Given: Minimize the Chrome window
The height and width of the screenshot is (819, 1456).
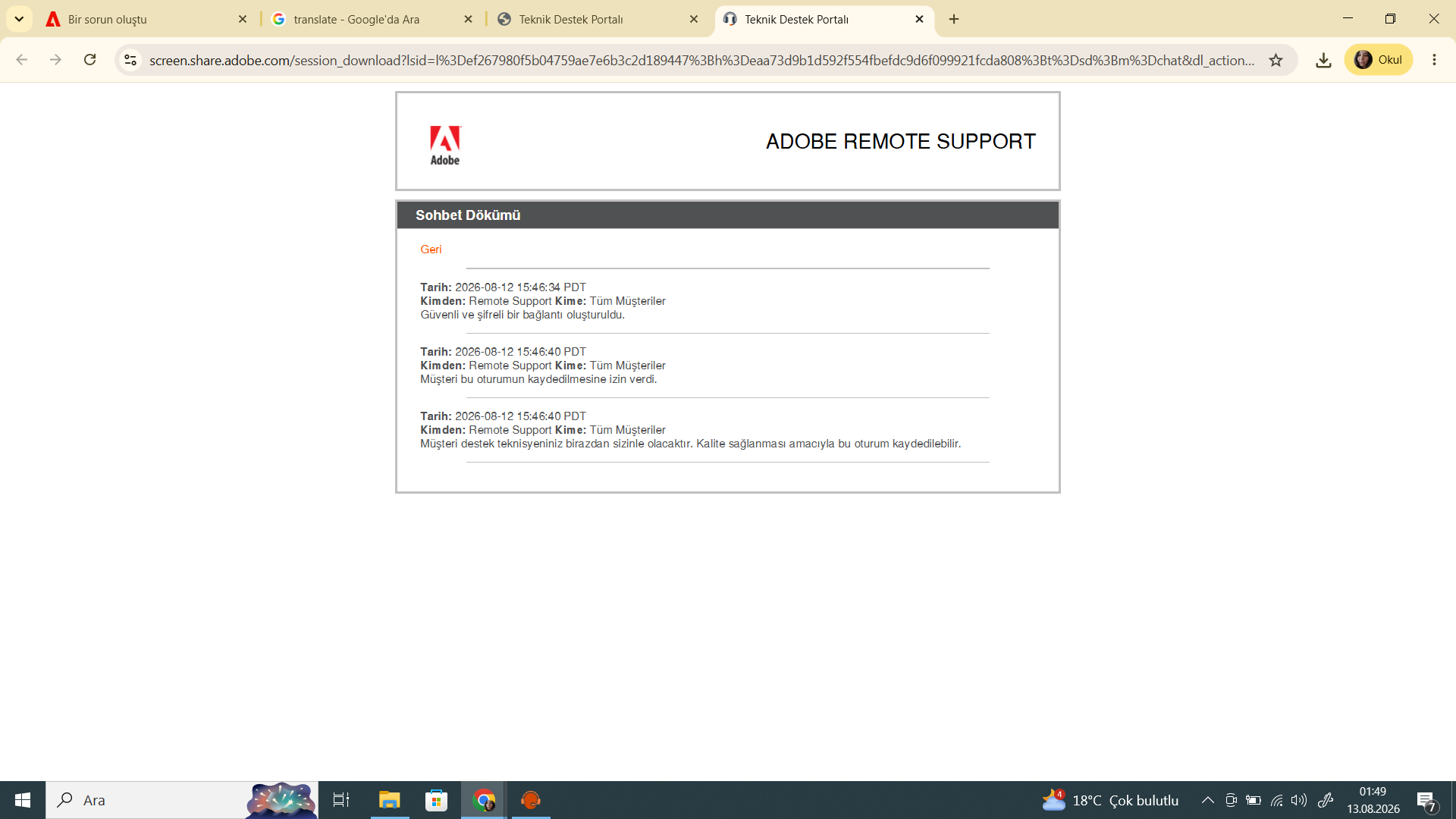Looking at the screenshot, I should click(1348, 18).
